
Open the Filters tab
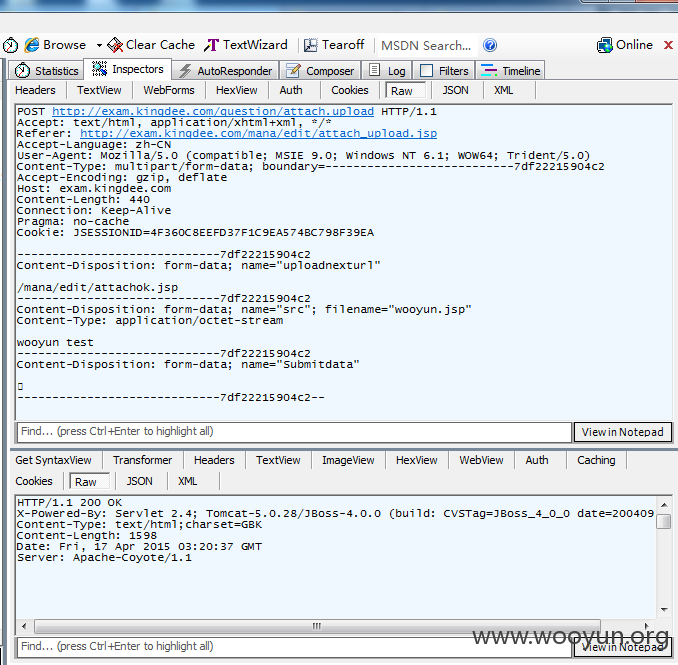444,70
